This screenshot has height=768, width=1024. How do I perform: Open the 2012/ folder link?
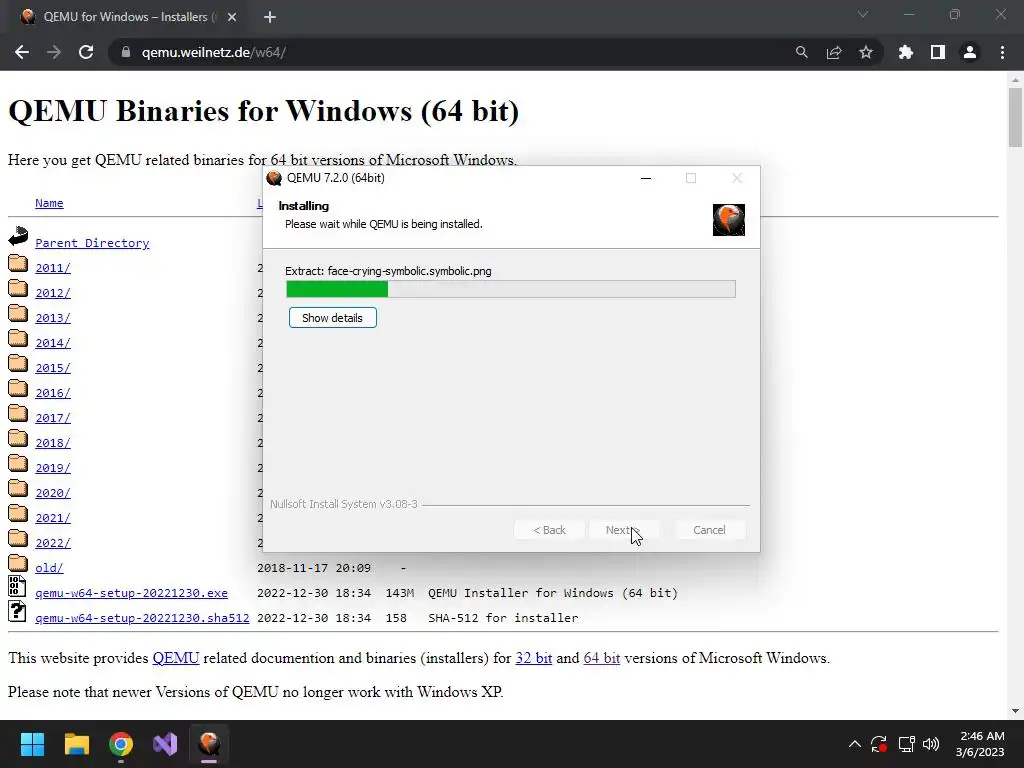(x=53, y=293)
